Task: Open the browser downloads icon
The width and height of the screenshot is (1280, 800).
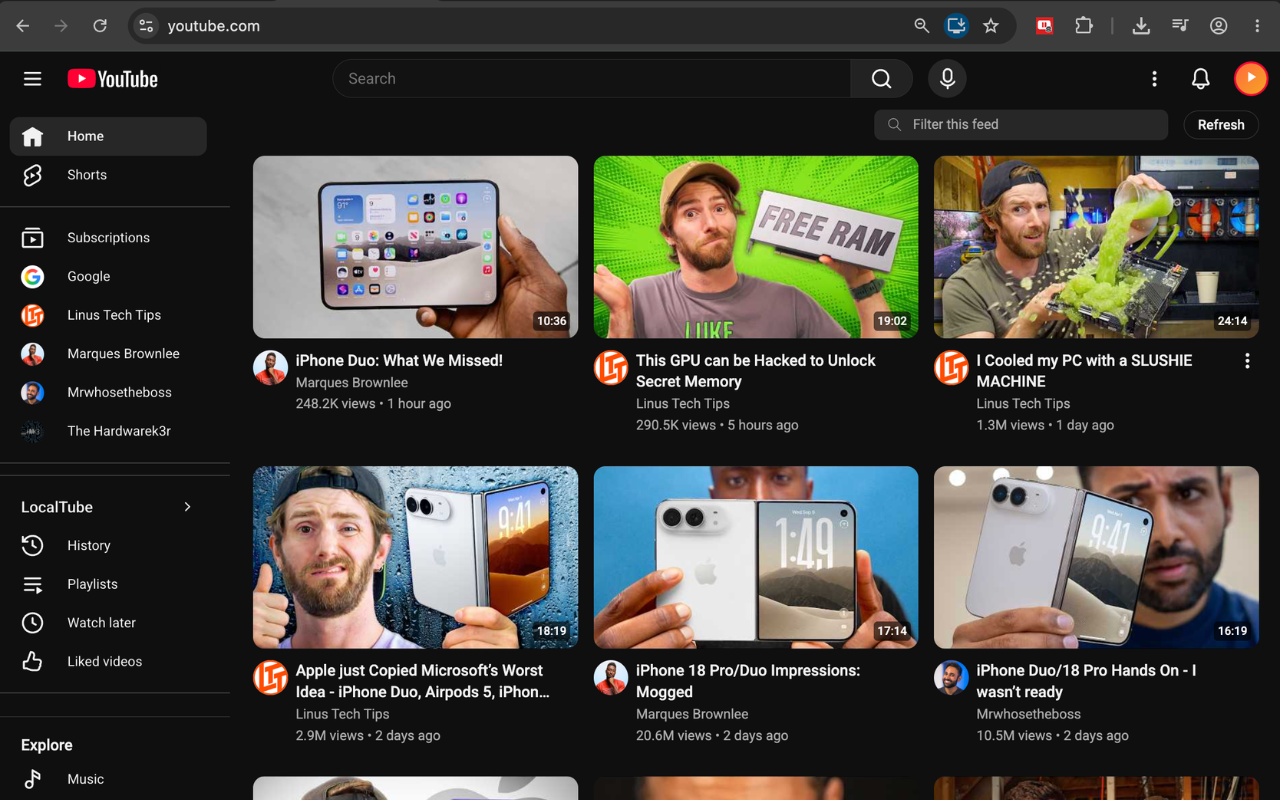Action: point(1141,26)
